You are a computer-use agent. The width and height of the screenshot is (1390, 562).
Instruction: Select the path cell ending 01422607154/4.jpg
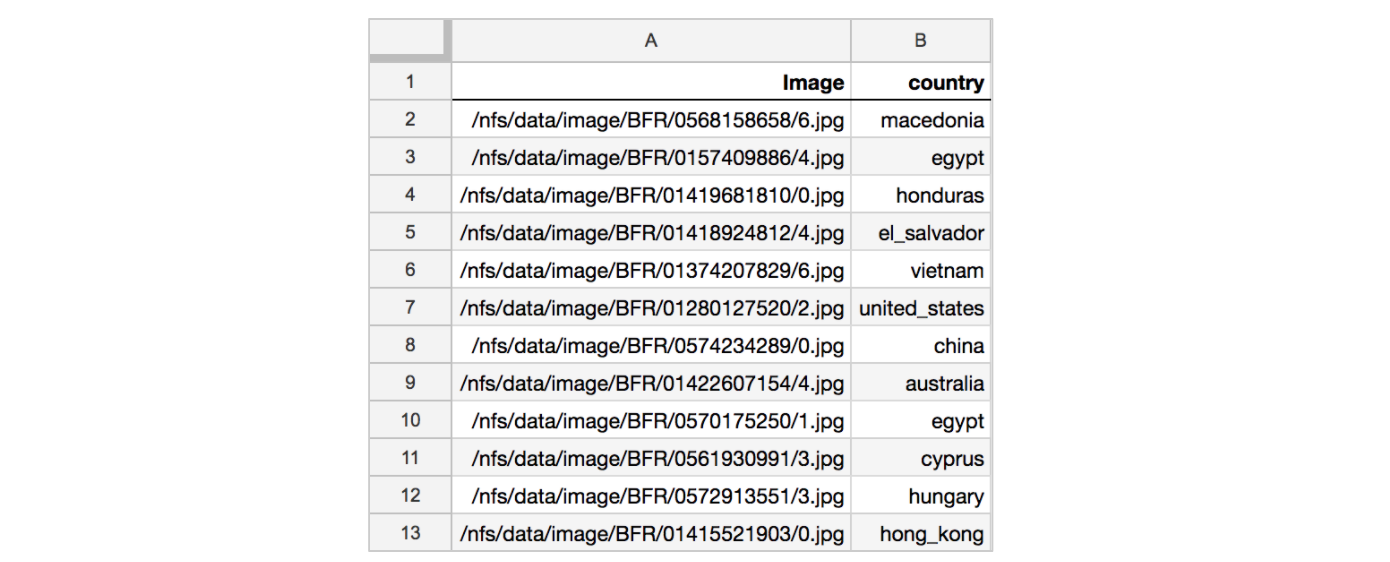651,383
